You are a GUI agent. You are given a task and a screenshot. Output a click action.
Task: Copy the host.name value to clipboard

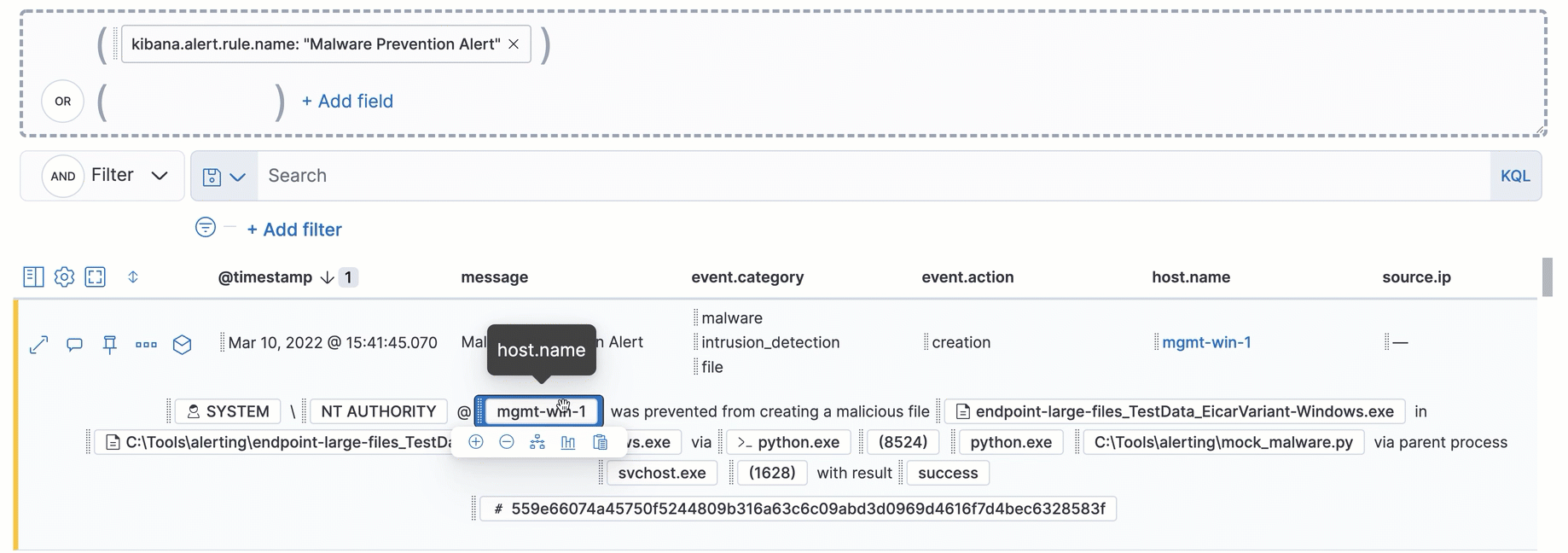601,442
